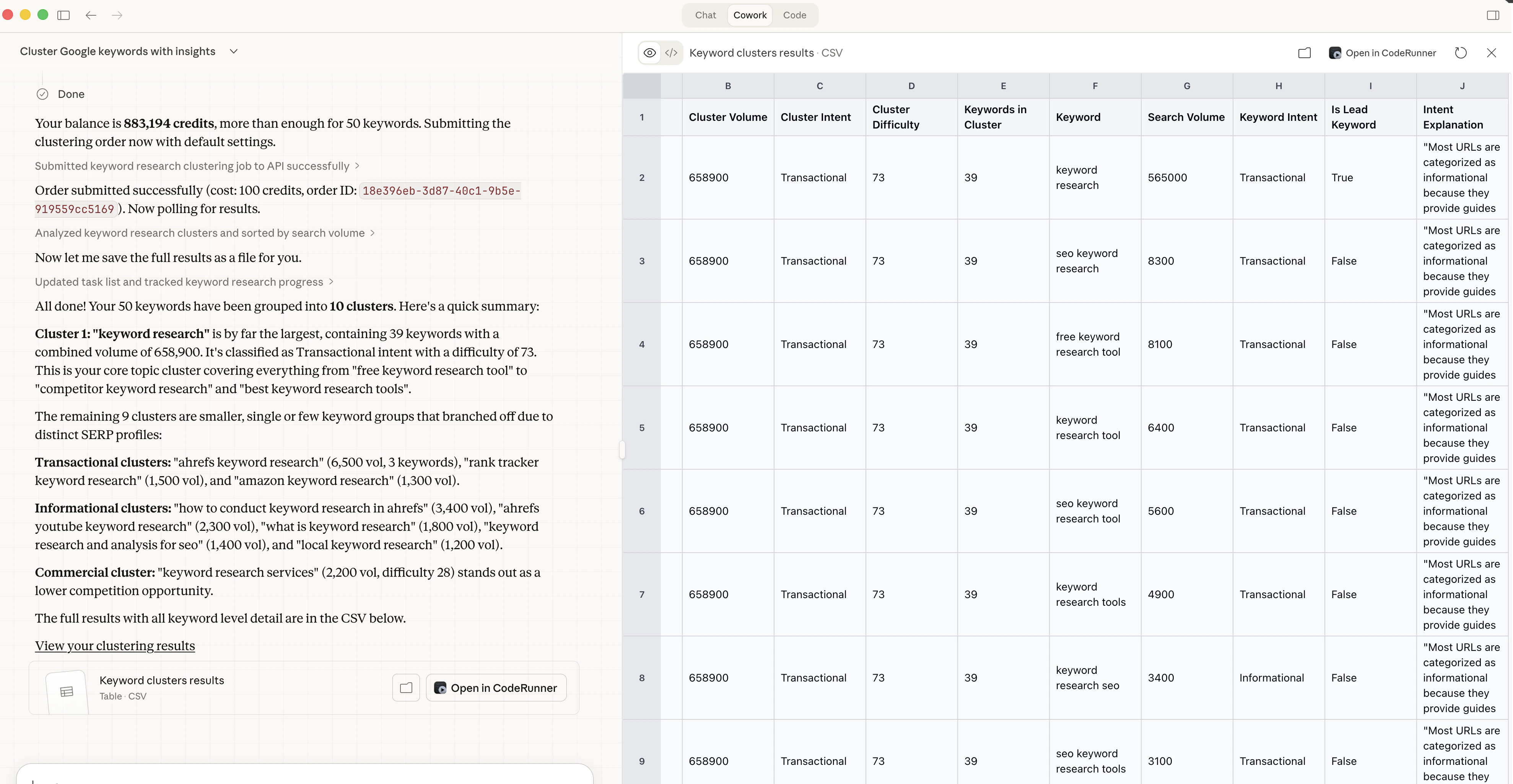This screenshot has height=784, width=1513.
Task: Click the order ID code snippet
Action: [278, 200]
